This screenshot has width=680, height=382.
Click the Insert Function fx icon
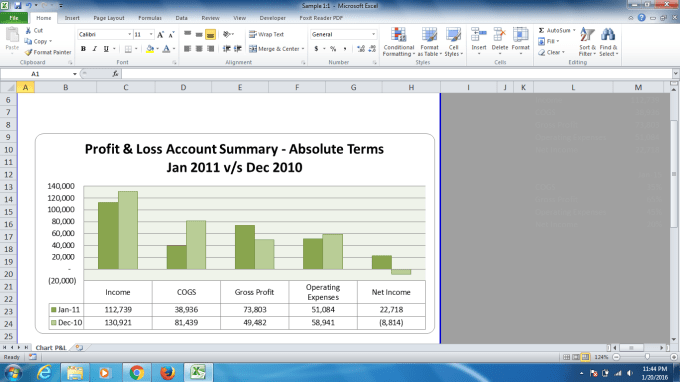coord(115,74)
